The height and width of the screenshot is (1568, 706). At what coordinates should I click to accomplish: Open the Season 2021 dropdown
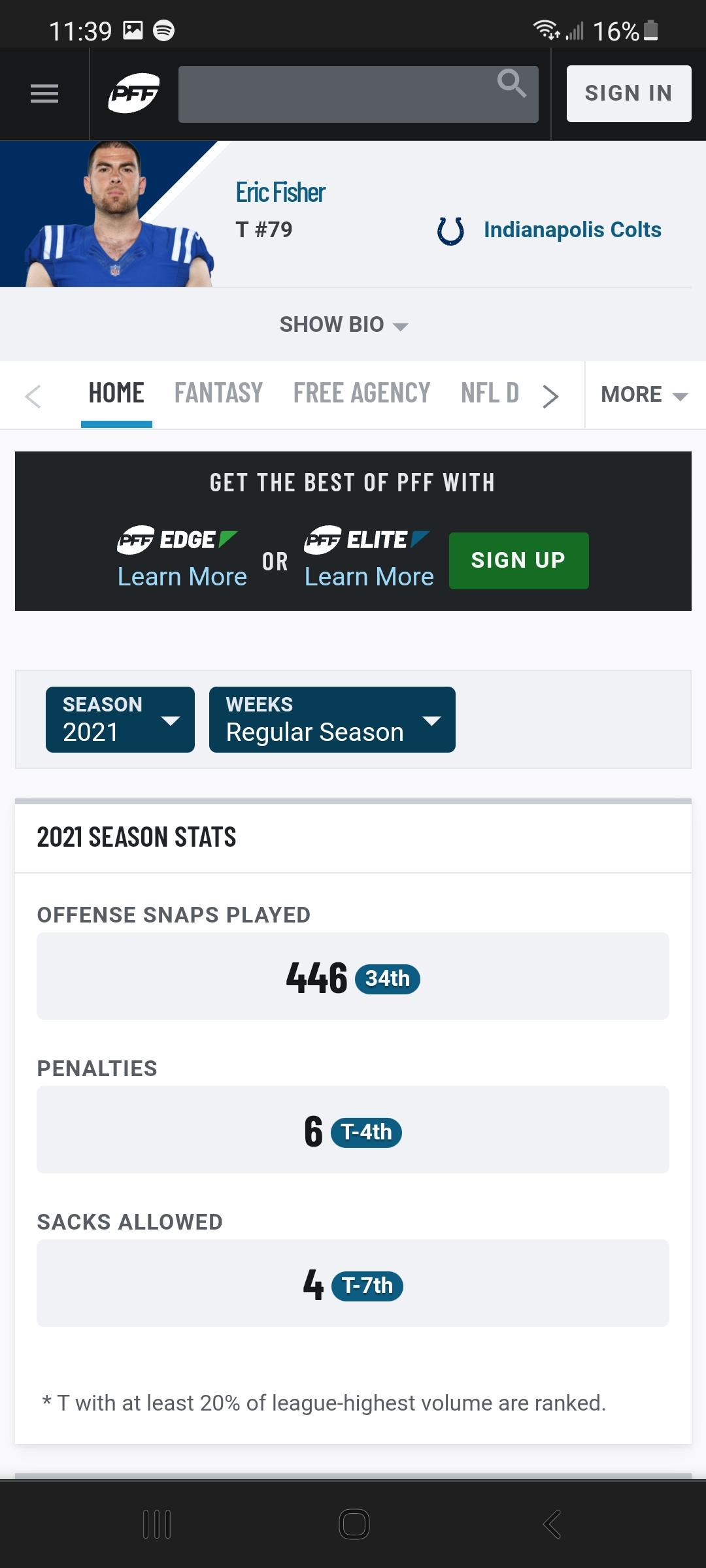(x=120, y=720)
